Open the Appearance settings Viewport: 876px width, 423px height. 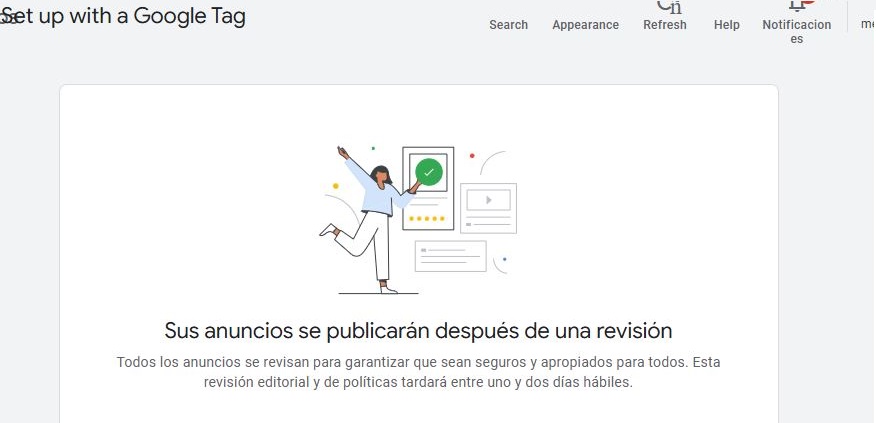(x=585, y=24)
